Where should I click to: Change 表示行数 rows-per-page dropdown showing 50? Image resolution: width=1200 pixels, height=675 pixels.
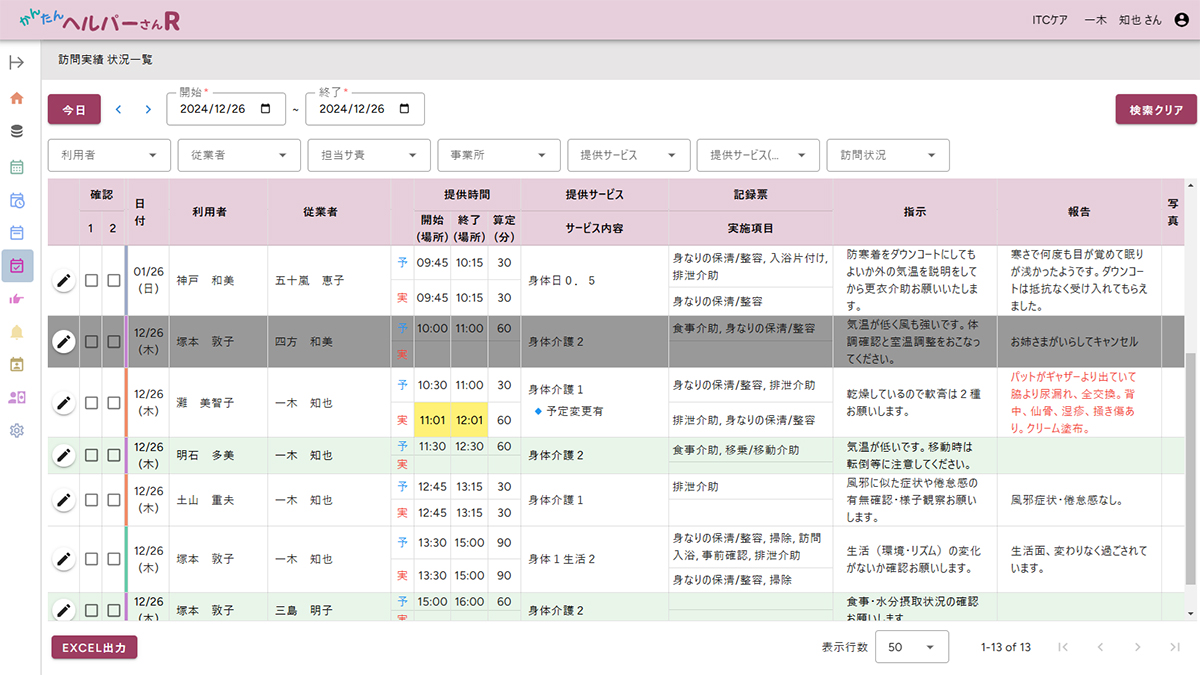click(911, 647)
